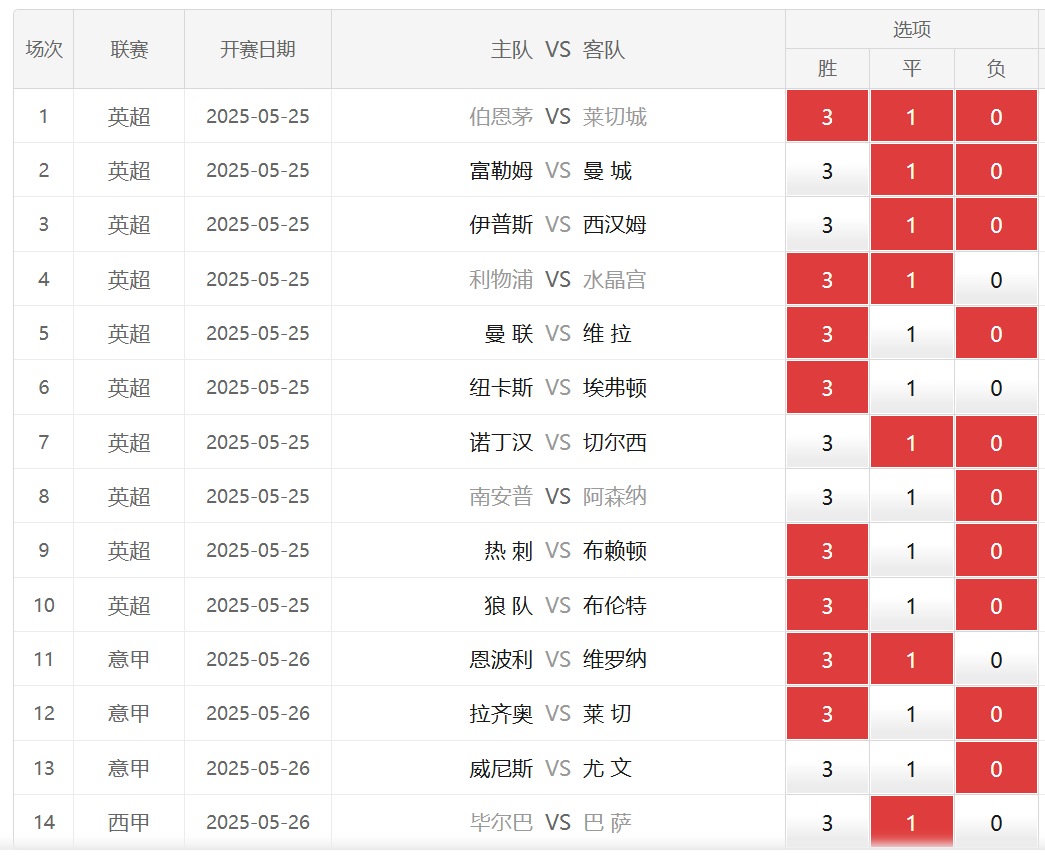This screenshot has height=857, width=1045.
Task: Toggle win option 3 for 热刺 VS 布赖顿
Action: (x=827, y=550)
